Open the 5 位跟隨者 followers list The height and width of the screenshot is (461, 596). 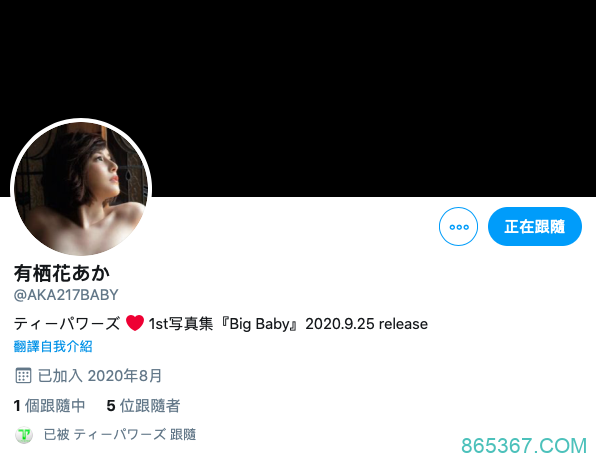(143, 406)
